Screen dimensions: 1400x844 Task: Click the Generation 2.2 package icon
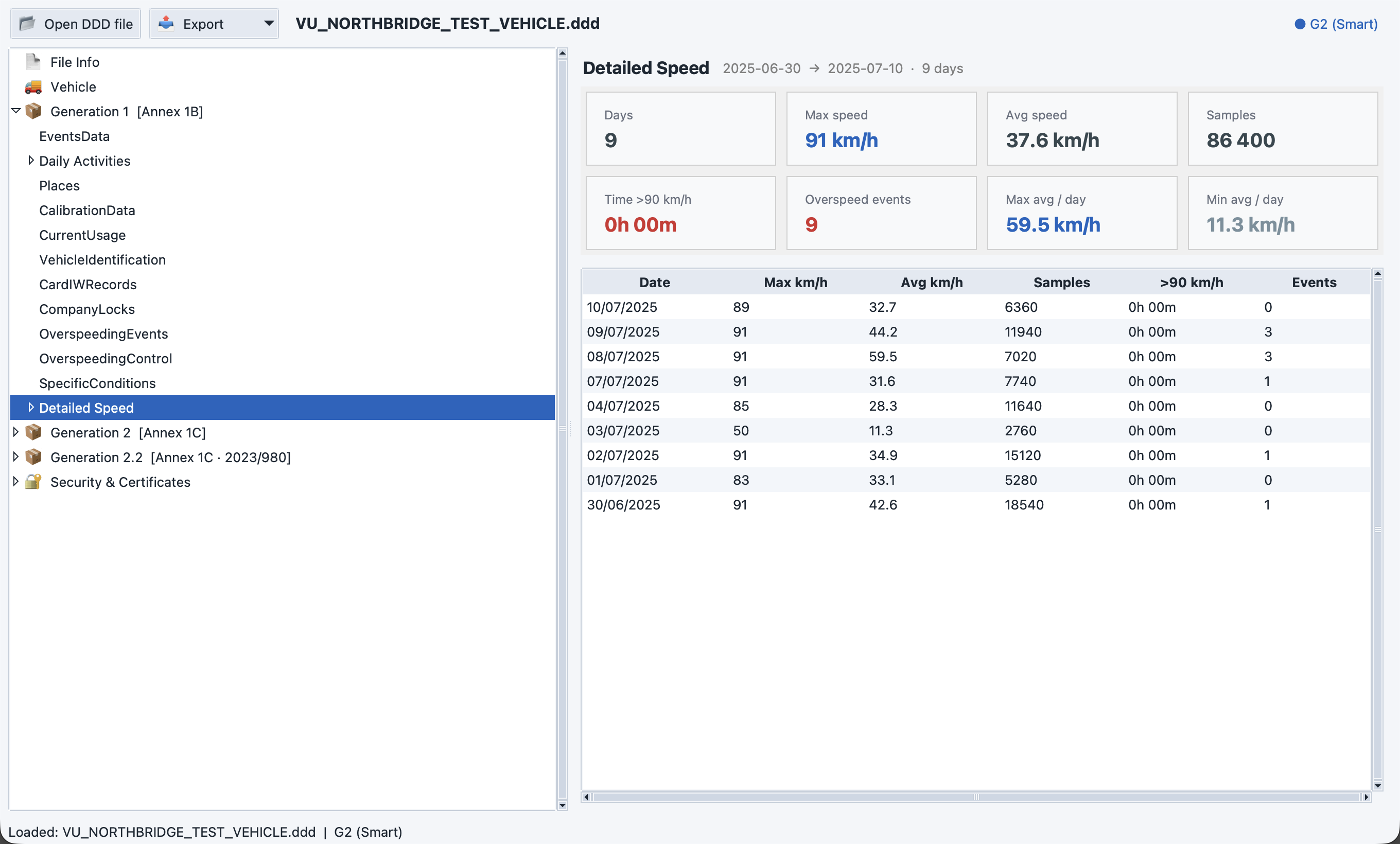click(33, 457)
